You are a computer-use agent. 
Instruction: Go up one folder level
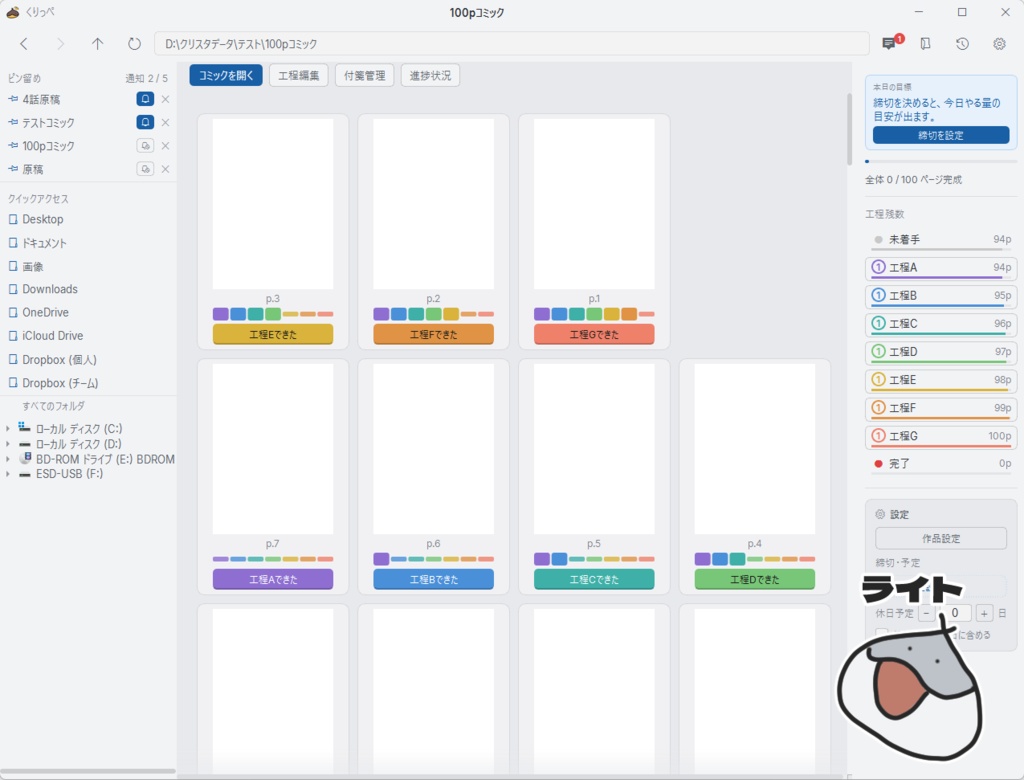point(97,44)
